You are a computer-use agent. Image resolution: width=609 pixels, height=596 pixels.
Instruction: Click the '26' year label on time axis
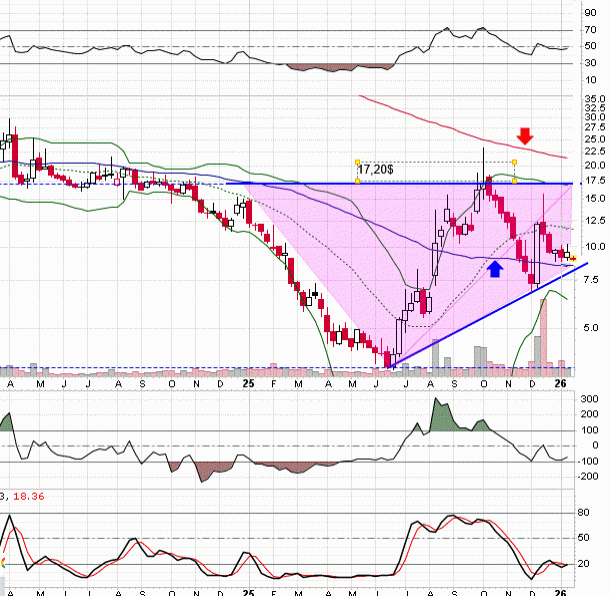click(563, 381)
